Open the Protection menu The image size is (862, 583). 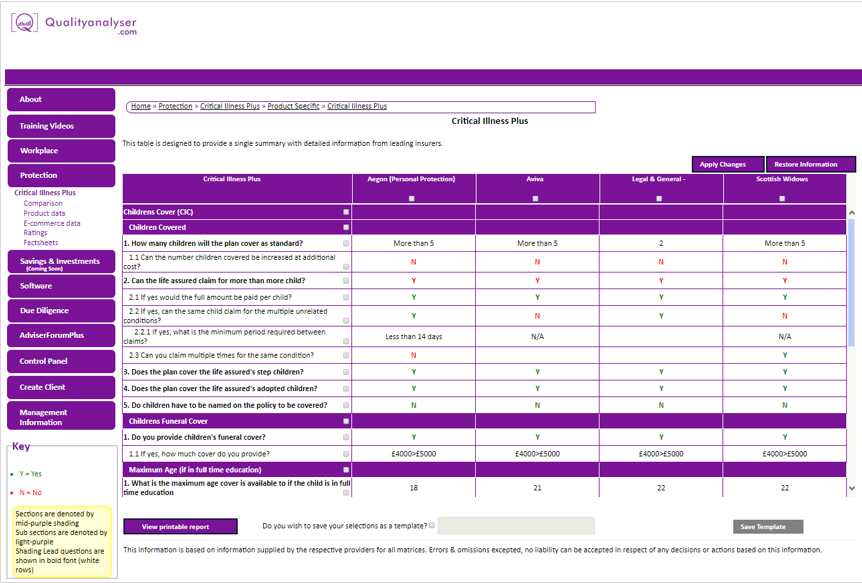[x=61, y=175]
